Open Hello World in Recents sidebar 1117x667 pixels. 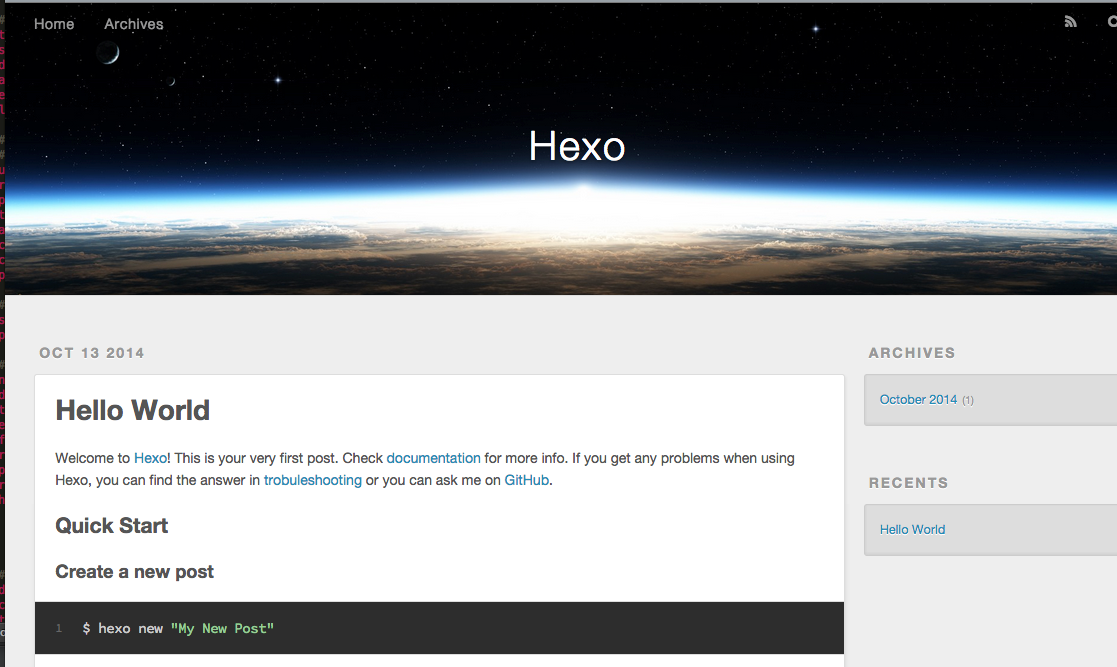coord(913,529)
